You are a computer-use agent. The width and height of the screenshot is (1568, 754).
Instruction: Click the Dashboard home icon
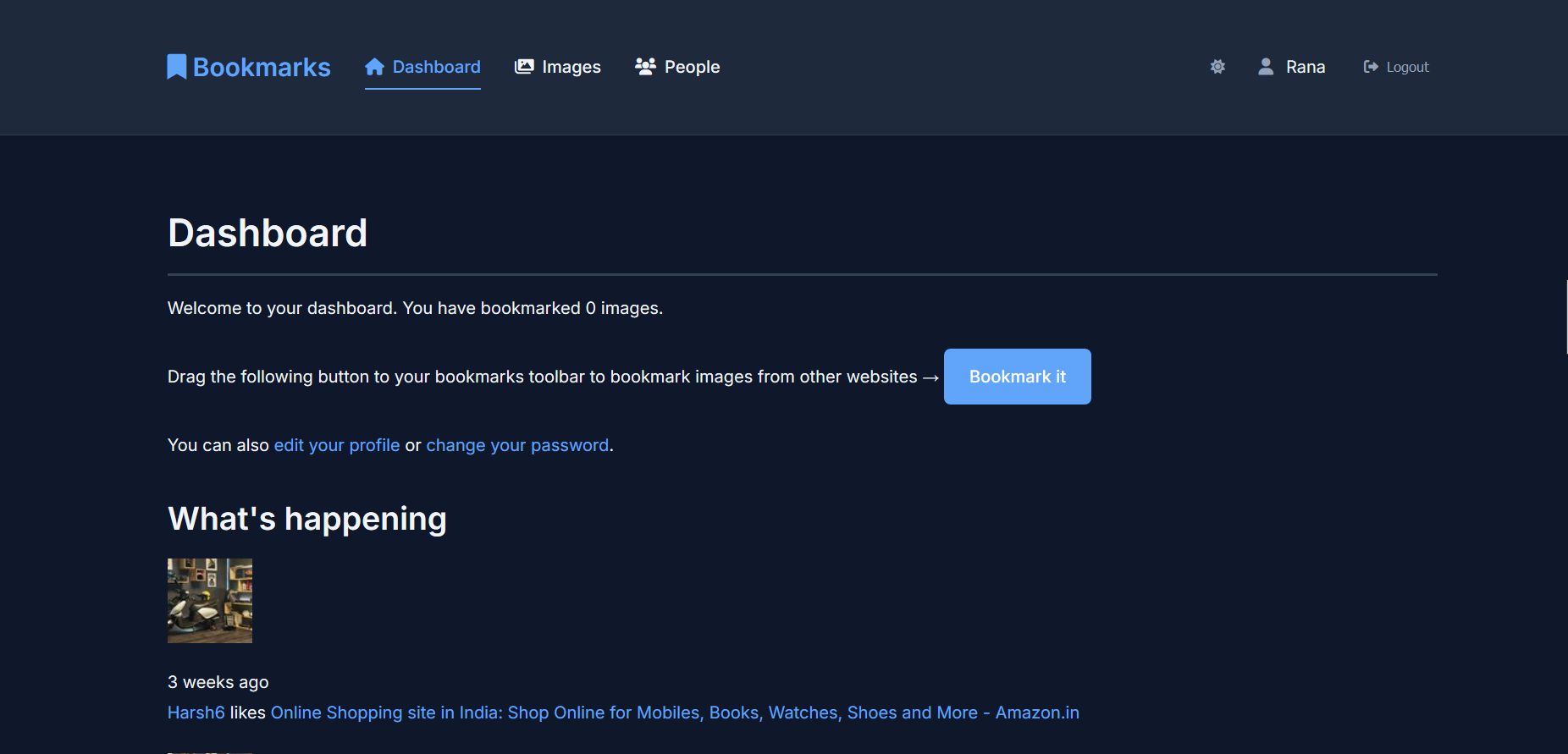coord(375,67)
